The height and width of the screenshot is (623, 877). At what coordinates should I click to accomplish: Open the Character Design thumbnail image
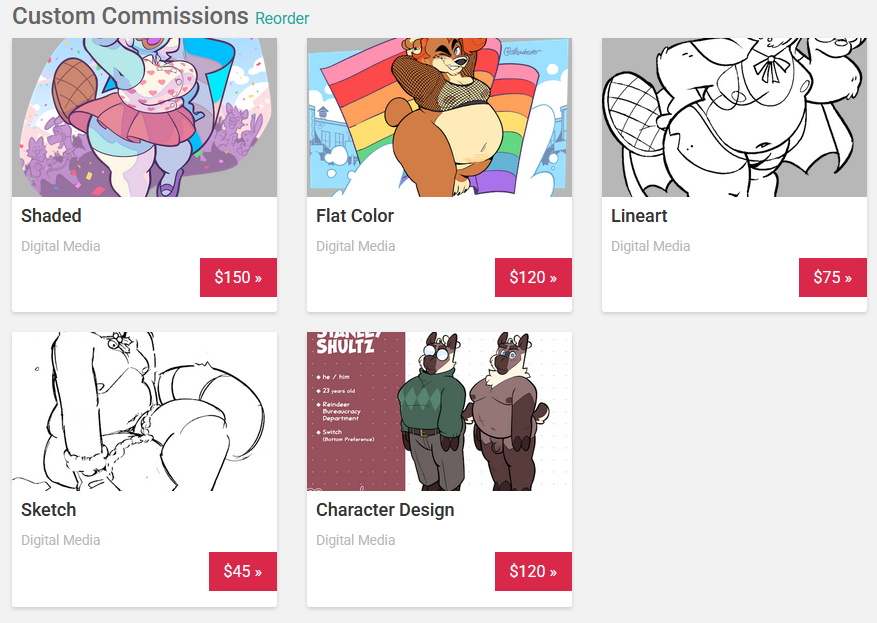pos(439,412)
